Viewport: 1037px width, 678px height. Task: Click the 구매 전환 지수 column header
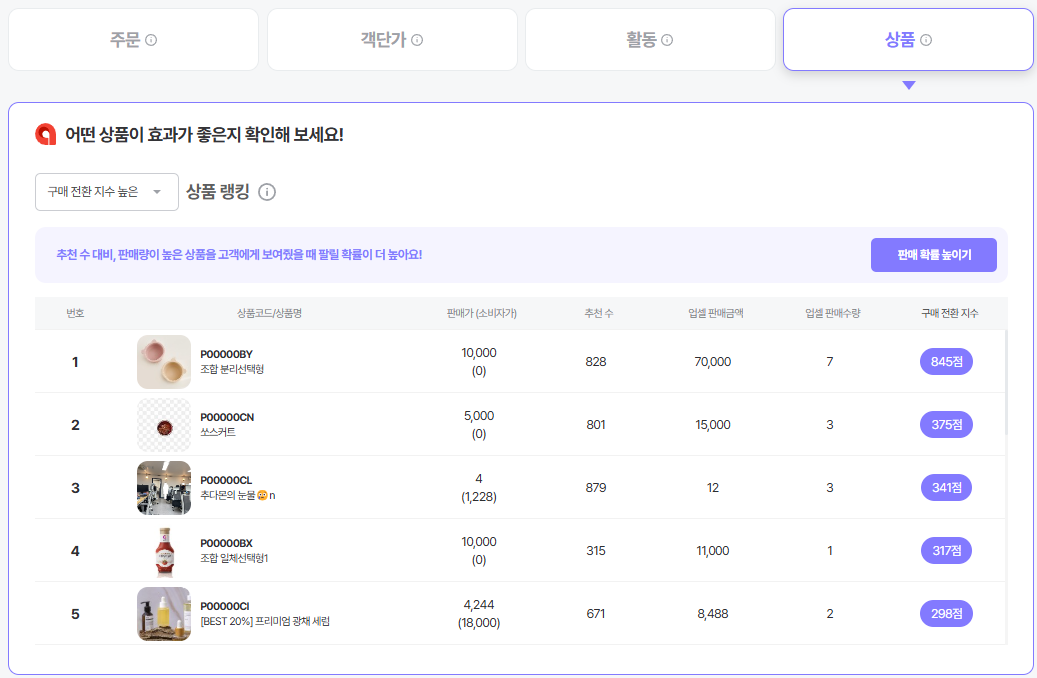coord(949,313)
